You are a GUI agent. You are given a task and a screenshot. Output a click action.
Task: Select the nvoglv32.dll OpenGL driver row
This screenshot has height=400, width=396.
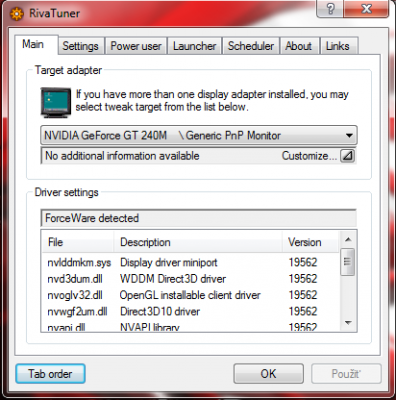click(190, 295)
